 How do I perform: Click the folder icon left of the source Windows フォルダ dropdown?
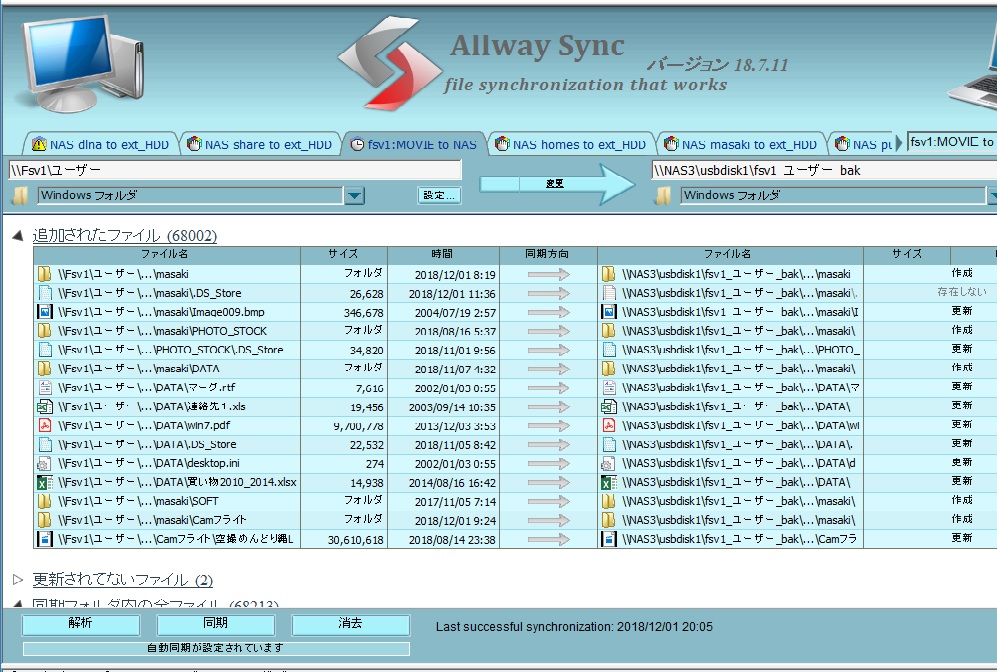coord(21,196)
